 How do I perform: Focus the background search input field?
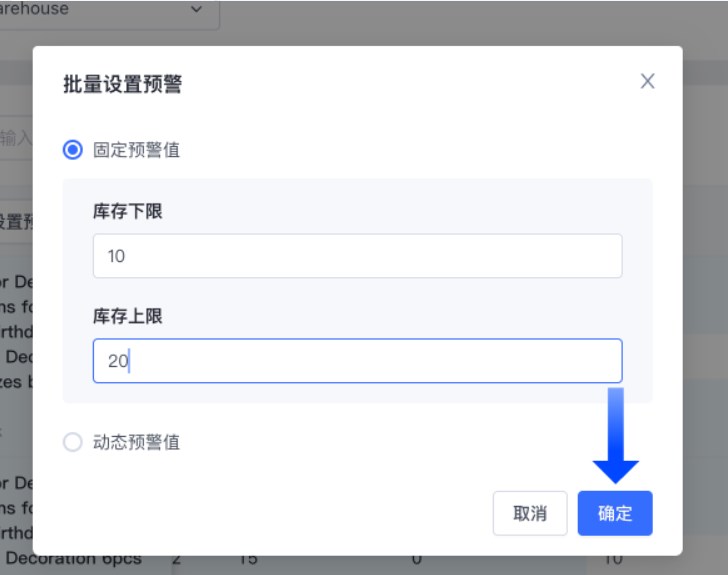pyautogui.click(x=16, y=138)
